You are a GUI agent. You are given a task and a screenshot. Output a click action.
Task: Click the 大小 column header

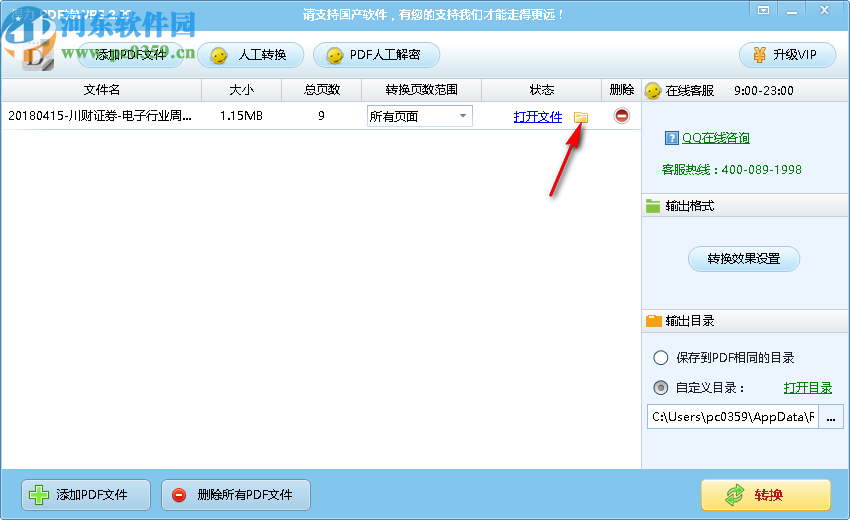[241, 90]
